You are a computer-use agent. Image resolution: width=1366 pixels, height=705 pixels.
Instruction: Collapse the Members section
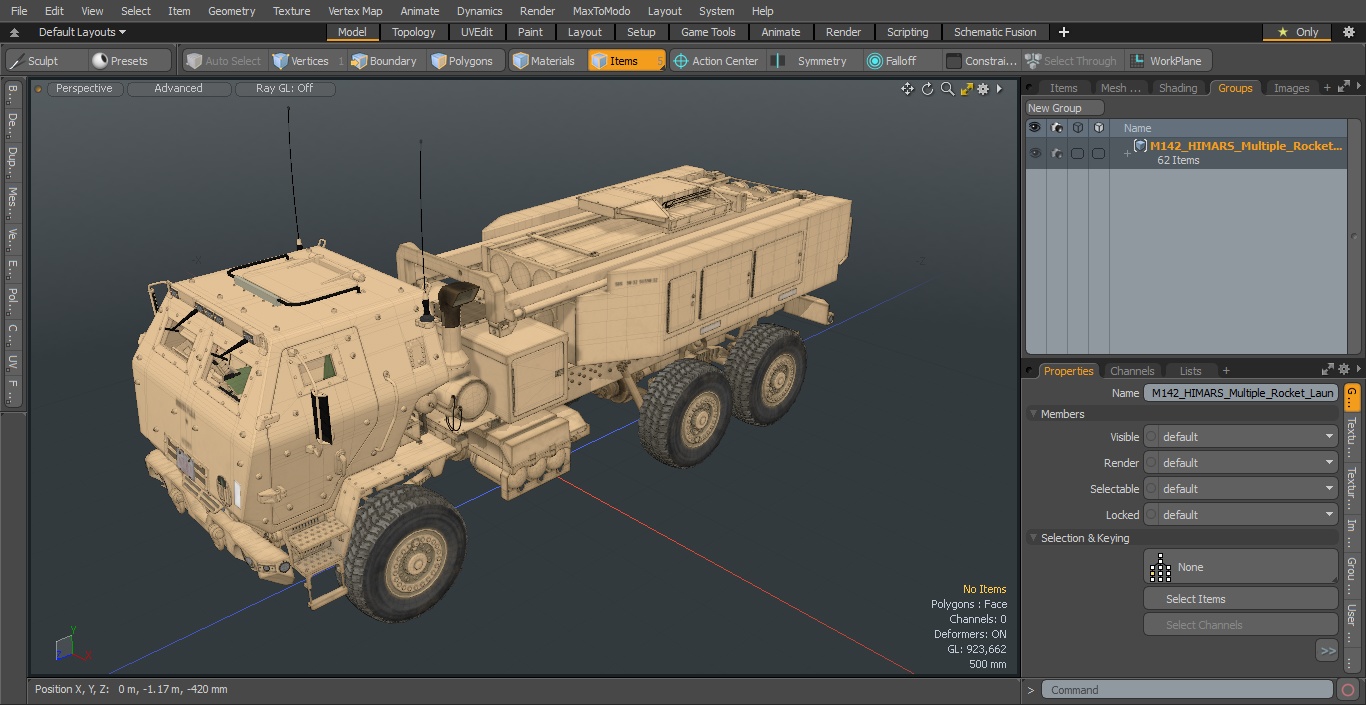pyautogui.click(x=1033, y=414)
